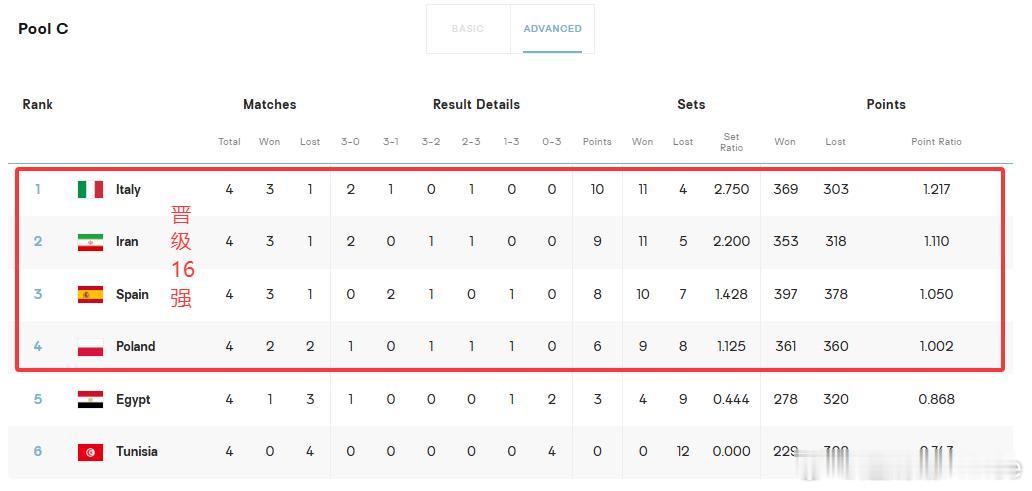This screenshot has width=1032, height=491.
Task: Click the Spain flag icon
Action: (90, 294)
